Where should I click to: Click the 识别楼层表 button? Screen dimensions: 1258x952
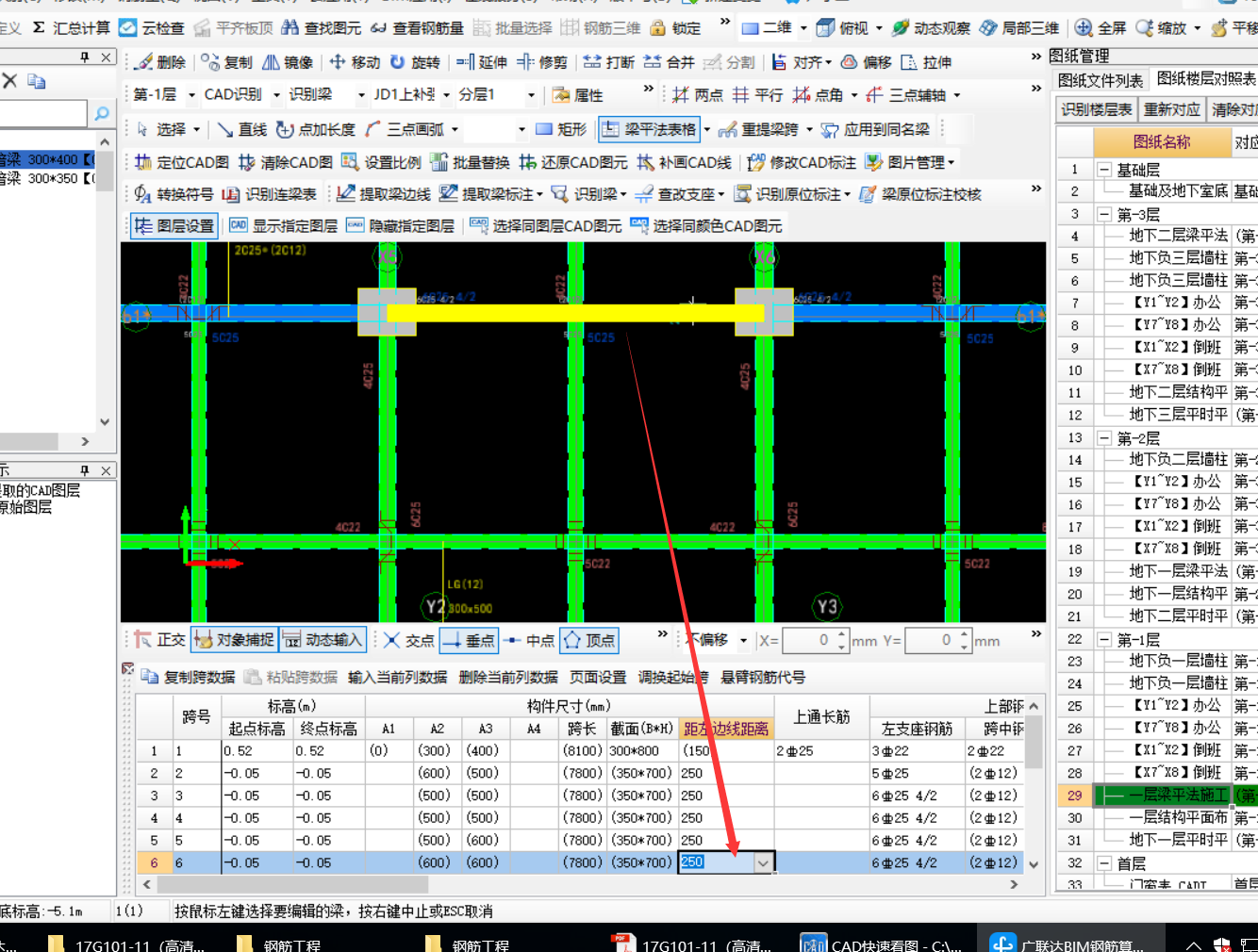(x=1097, y=109)
